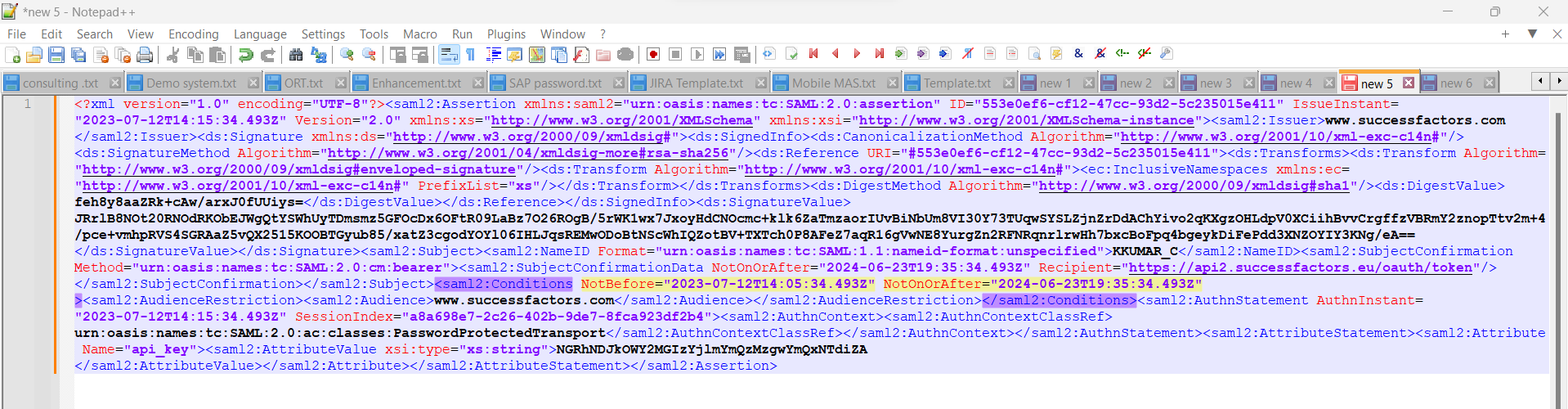Close the Enhancement.txt tab with its X
Image resolution: width=1568 pixels, height=409 pixels.
click(478, 83)
